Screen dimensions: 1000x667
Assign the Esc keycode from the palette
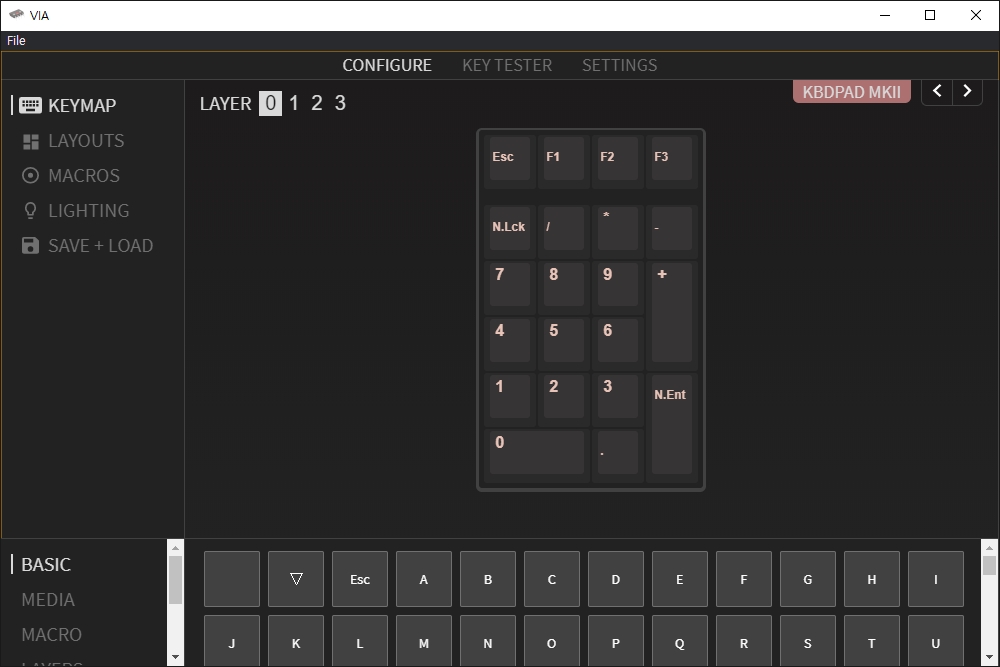[x=360, y=579]
